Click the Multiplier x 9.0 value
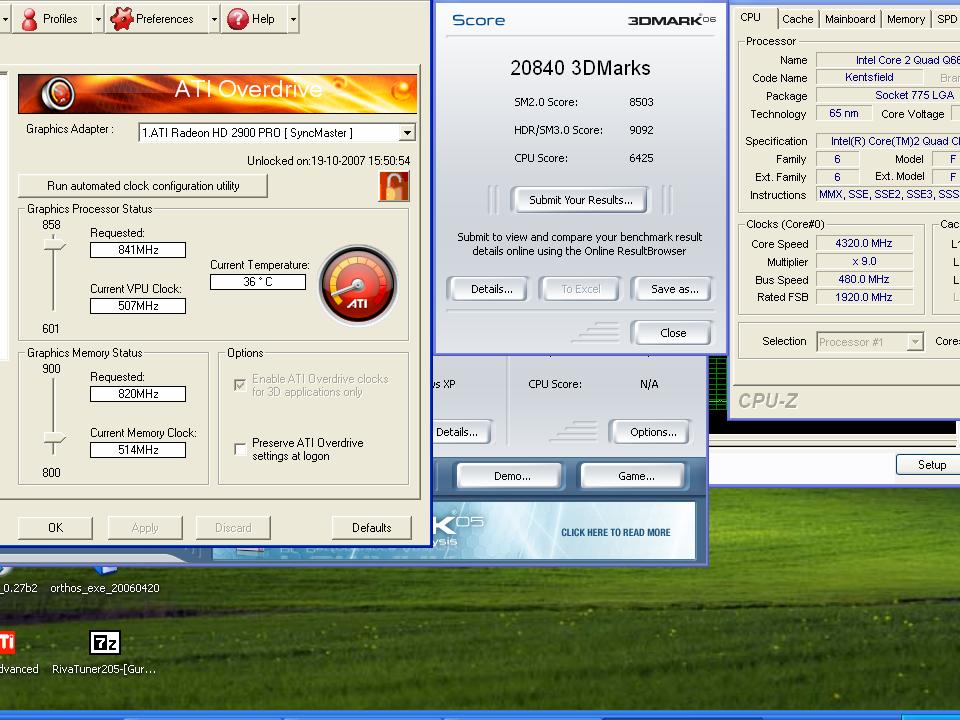 (x=864, y=261)
